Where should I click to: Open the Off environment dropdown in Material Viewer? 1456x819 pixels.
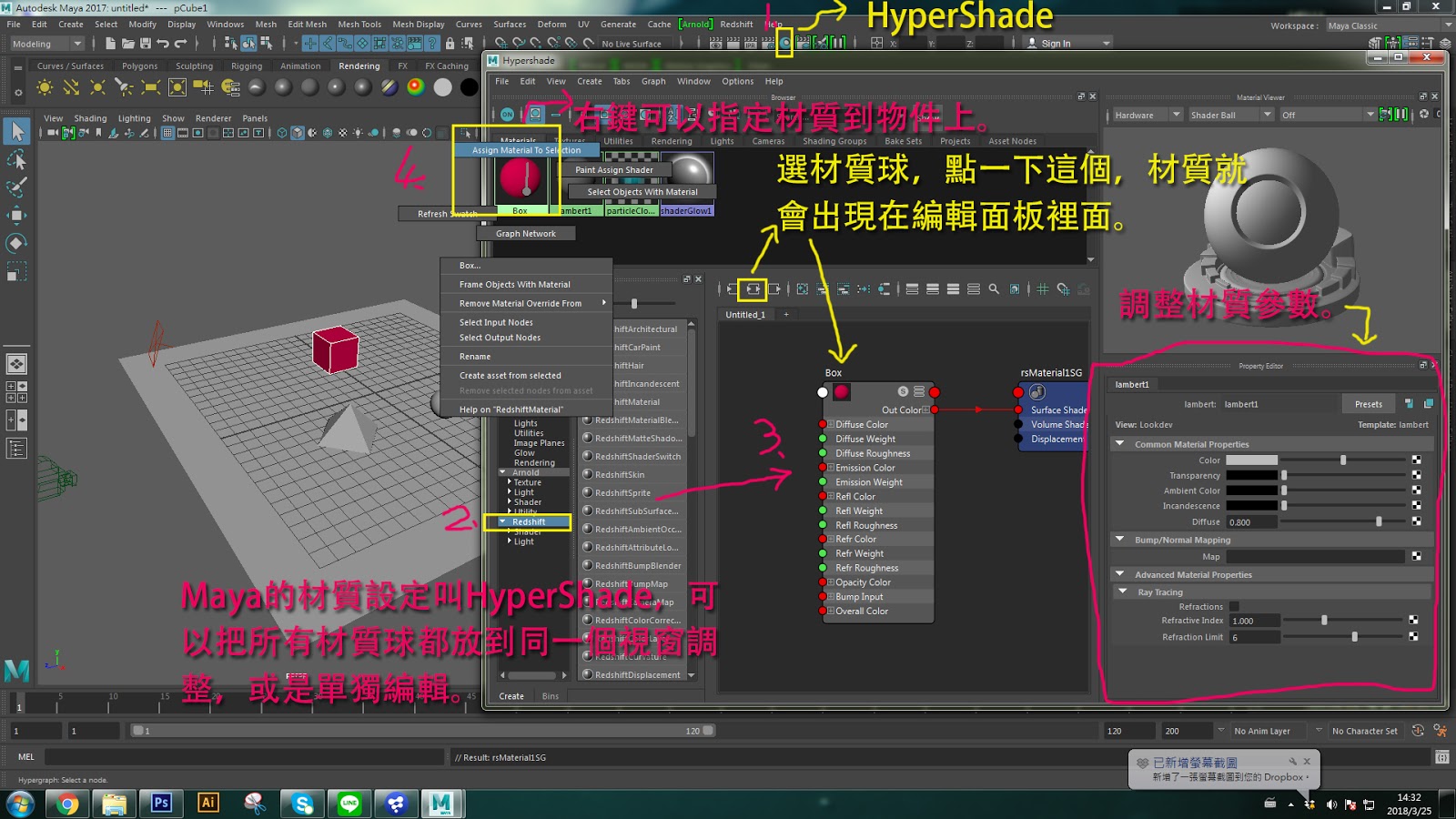tap(1328, 115)
